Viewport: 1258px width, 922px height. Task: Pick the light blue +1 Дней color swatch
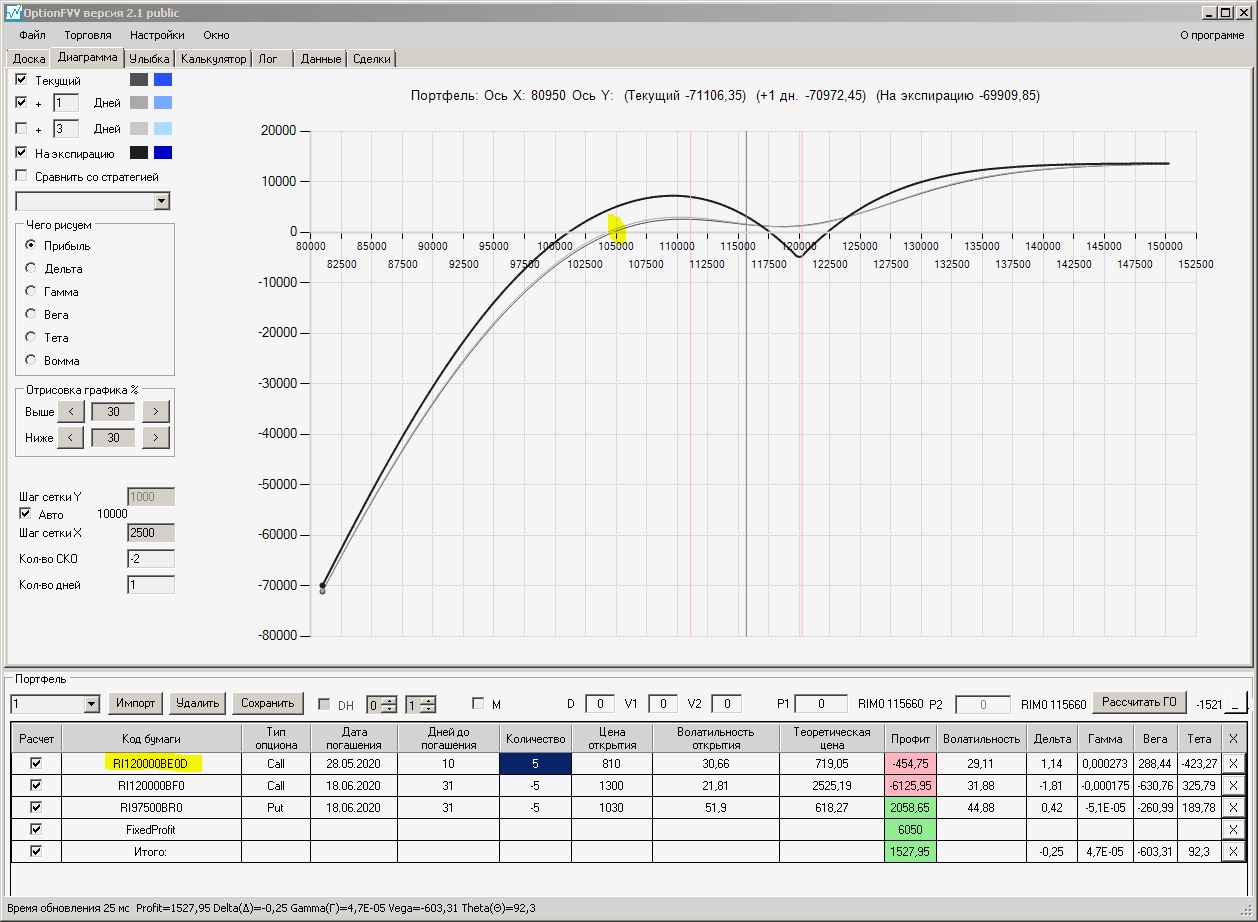pyautogui.click(x=163, y=103)
